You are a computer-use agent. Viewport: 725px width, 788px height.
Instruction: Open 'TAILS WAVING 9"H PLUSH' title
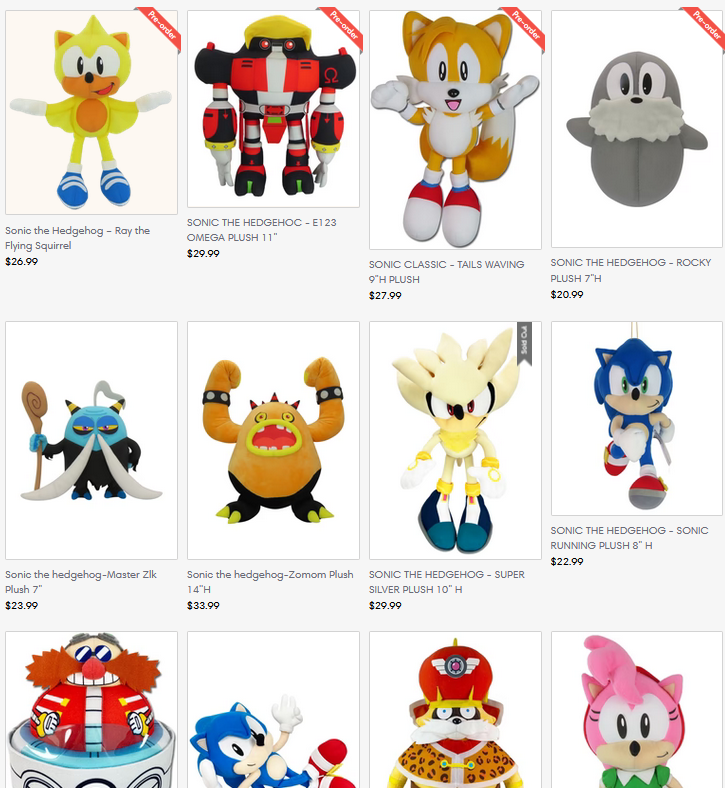(x=447, y=271)
